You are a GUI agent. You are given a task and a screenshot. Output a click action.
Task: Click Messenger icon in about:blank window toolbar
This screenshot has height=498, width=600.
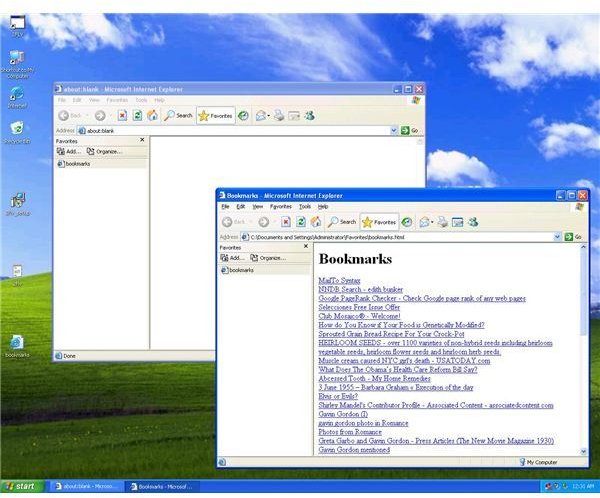[310, 116]
